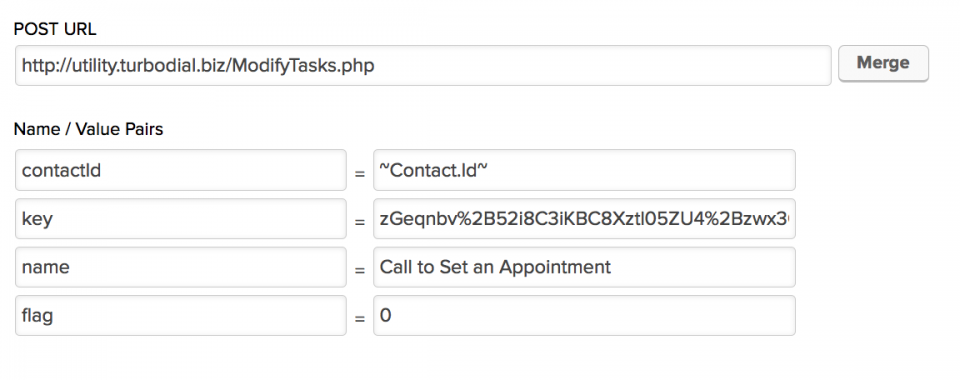Select the contactId name field
Viewport: 960px width, 380px height.
pyautogui.click(x=181, y=170)
